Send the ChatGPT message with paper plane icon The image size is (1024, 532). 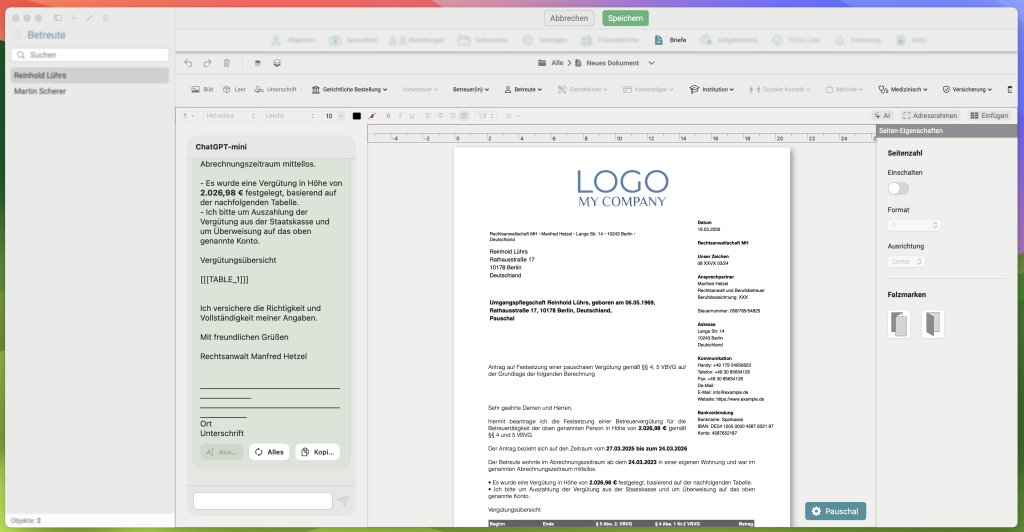pos(344,501)
